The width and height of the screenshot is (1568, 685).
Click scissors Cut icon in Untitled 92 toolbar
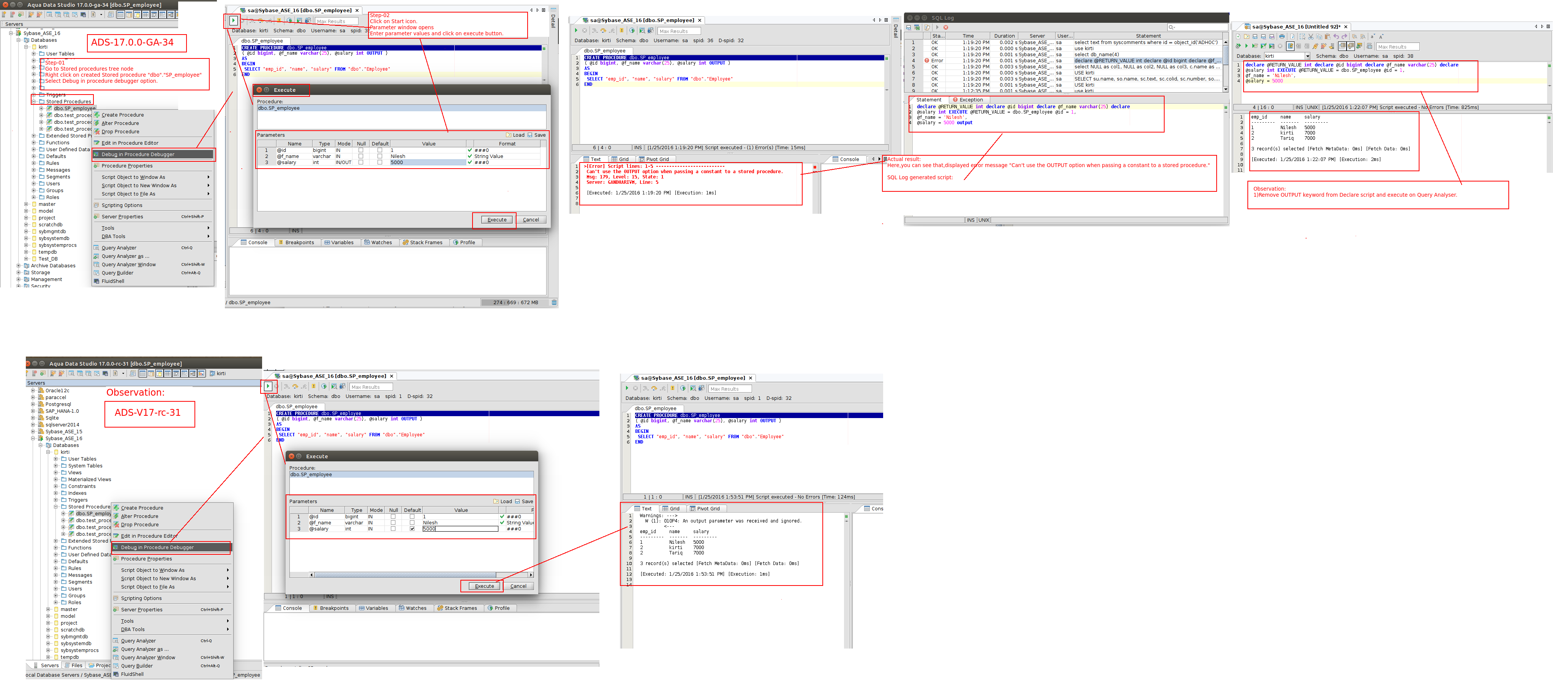pos(1310,37)
